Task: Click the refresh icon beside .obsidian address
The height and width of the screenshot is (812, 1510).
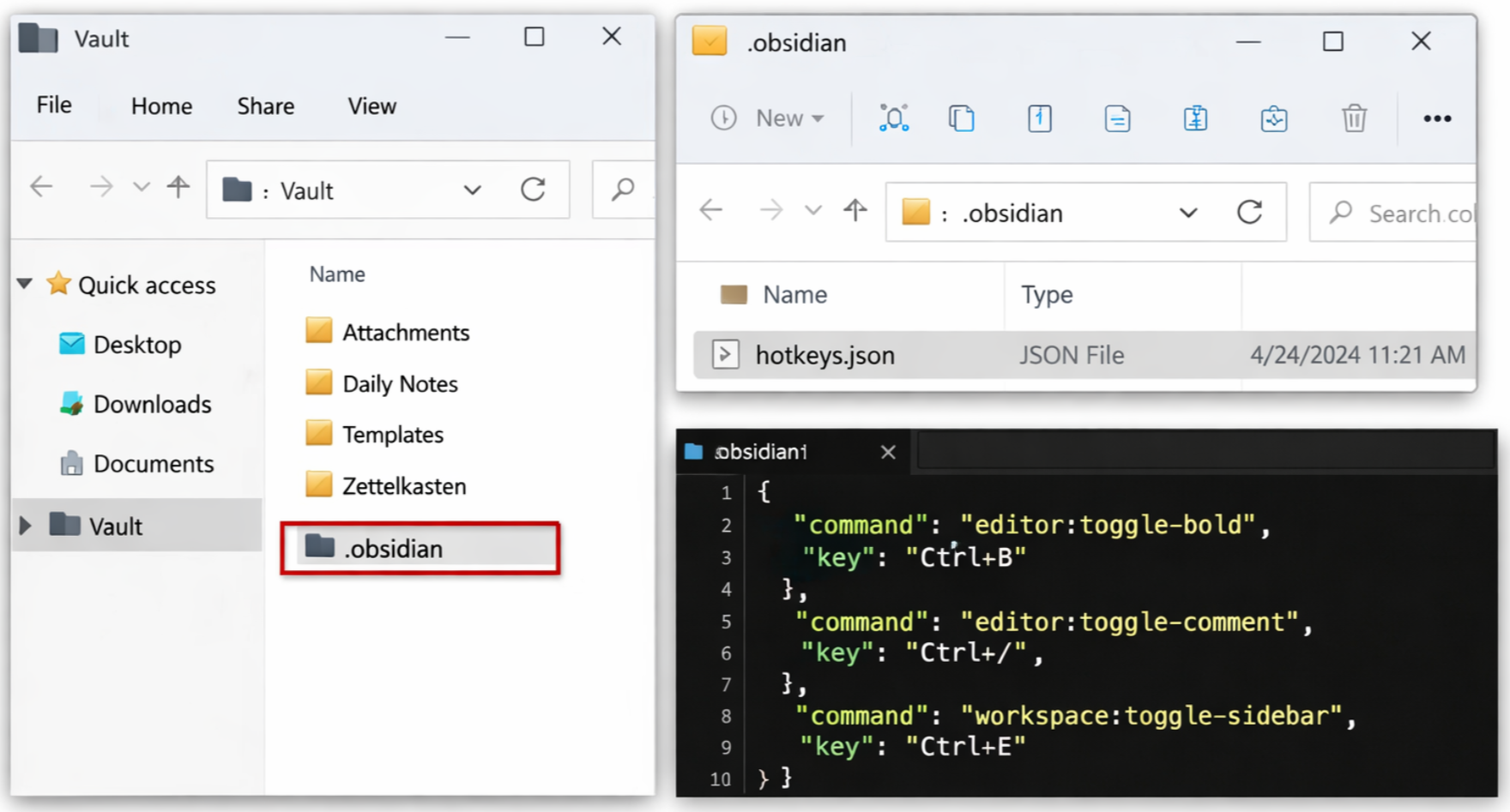Action: 1249,212
